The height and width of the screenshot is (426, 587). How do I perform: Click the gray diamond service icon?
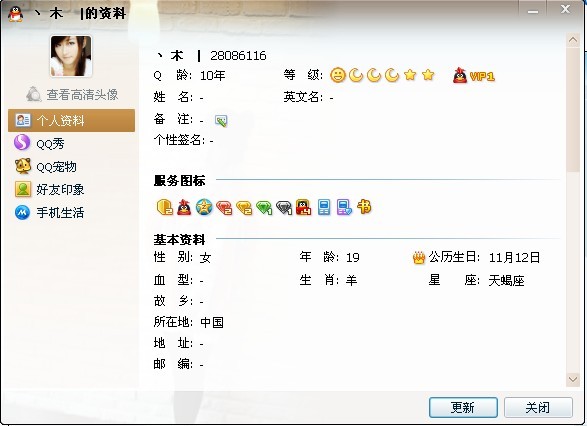coord(284,207)
